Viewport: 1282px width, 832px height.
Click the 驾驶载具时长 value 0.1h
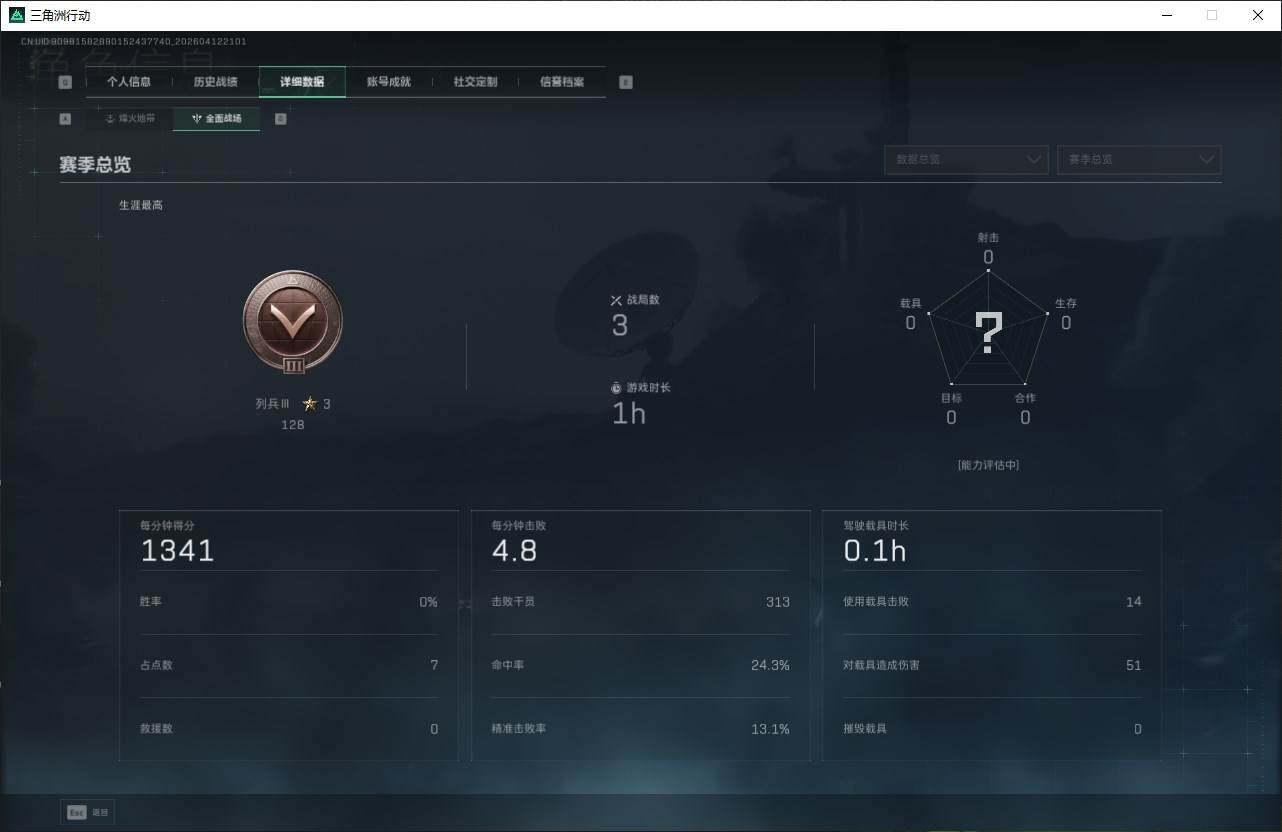point(875,551)
